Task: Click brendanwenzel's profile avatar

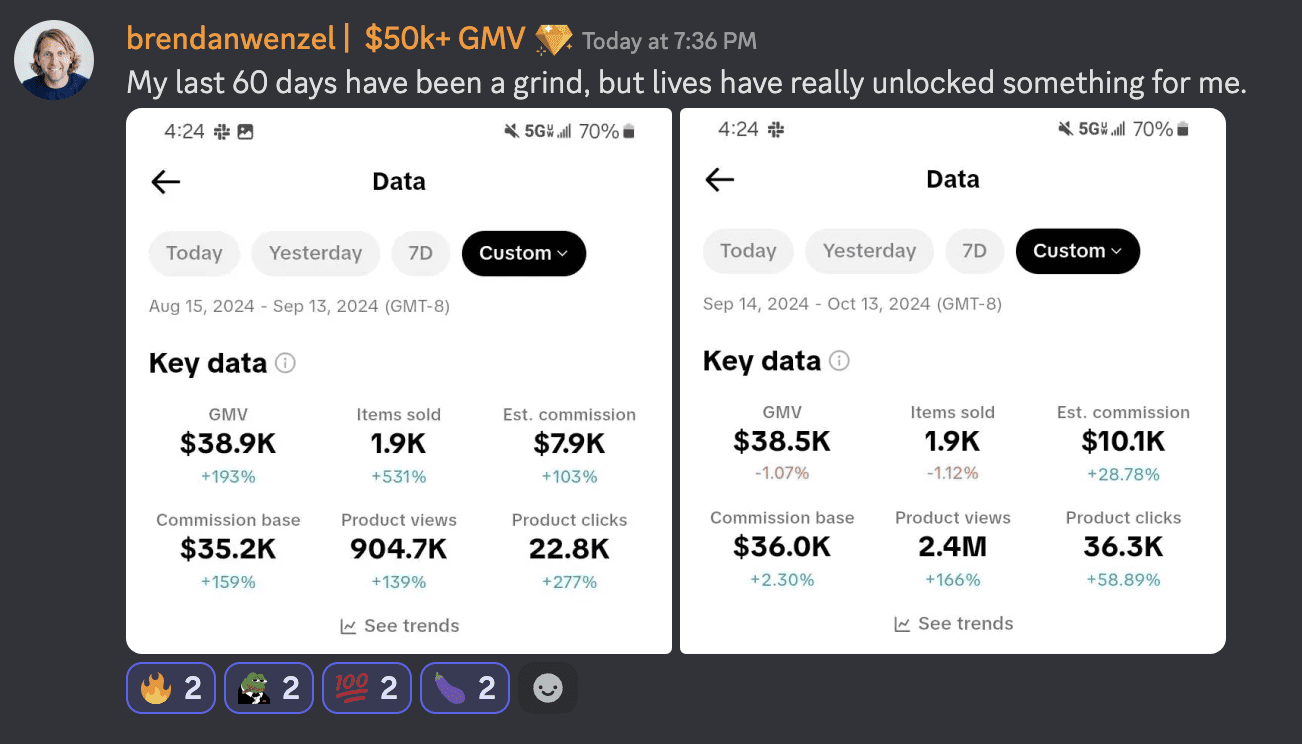Action: (54, 59)
